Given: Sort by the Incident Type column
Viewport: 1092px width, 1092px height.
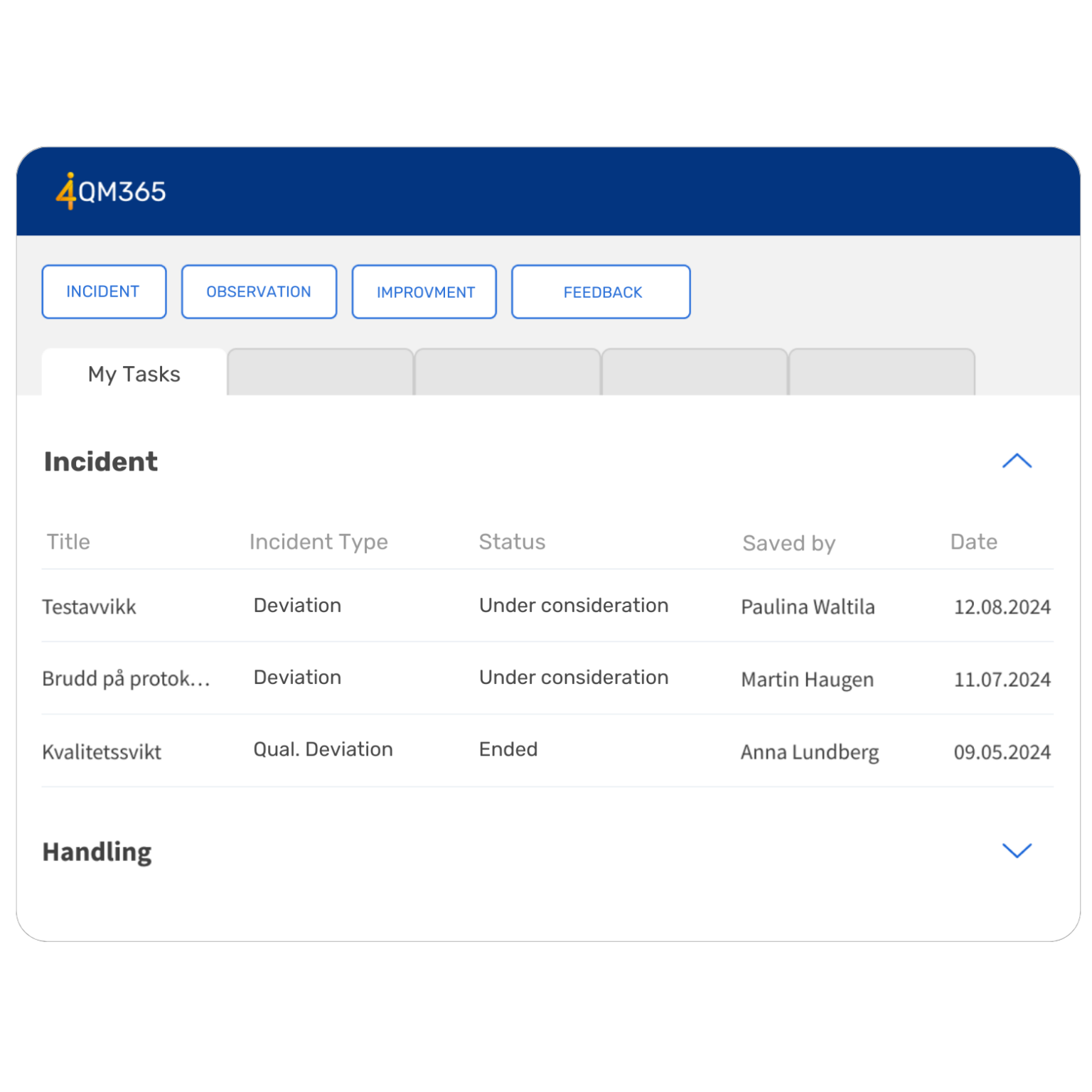Looking at the screenshot, I should tap(319, 541).
